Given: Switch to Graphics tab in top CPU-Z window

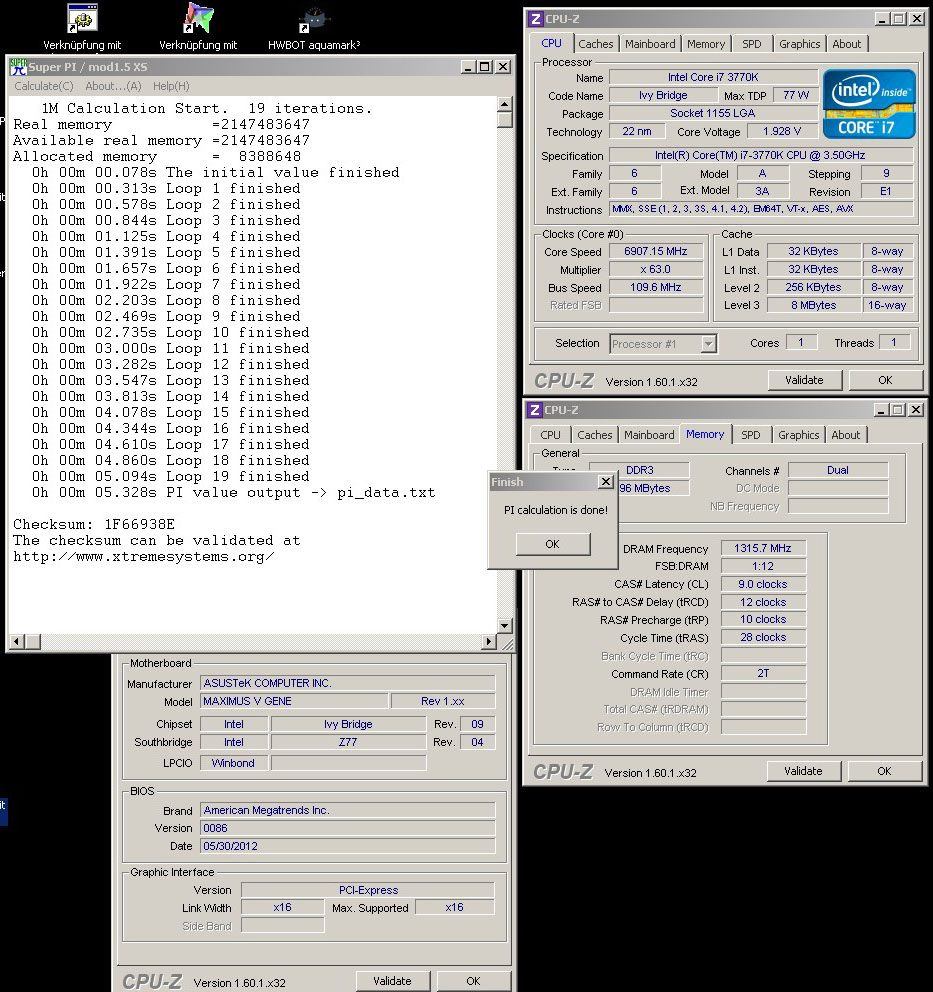Looking at the screenshot, I should tap(800, 44).
